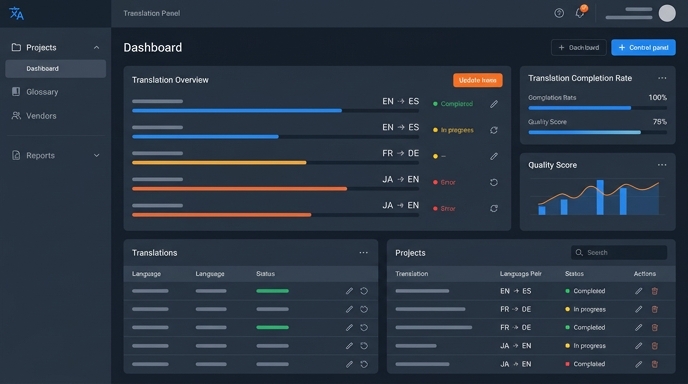Edit the FR → DE In progress project
This screenshot has height=384, width=688.
pos(638,309)
